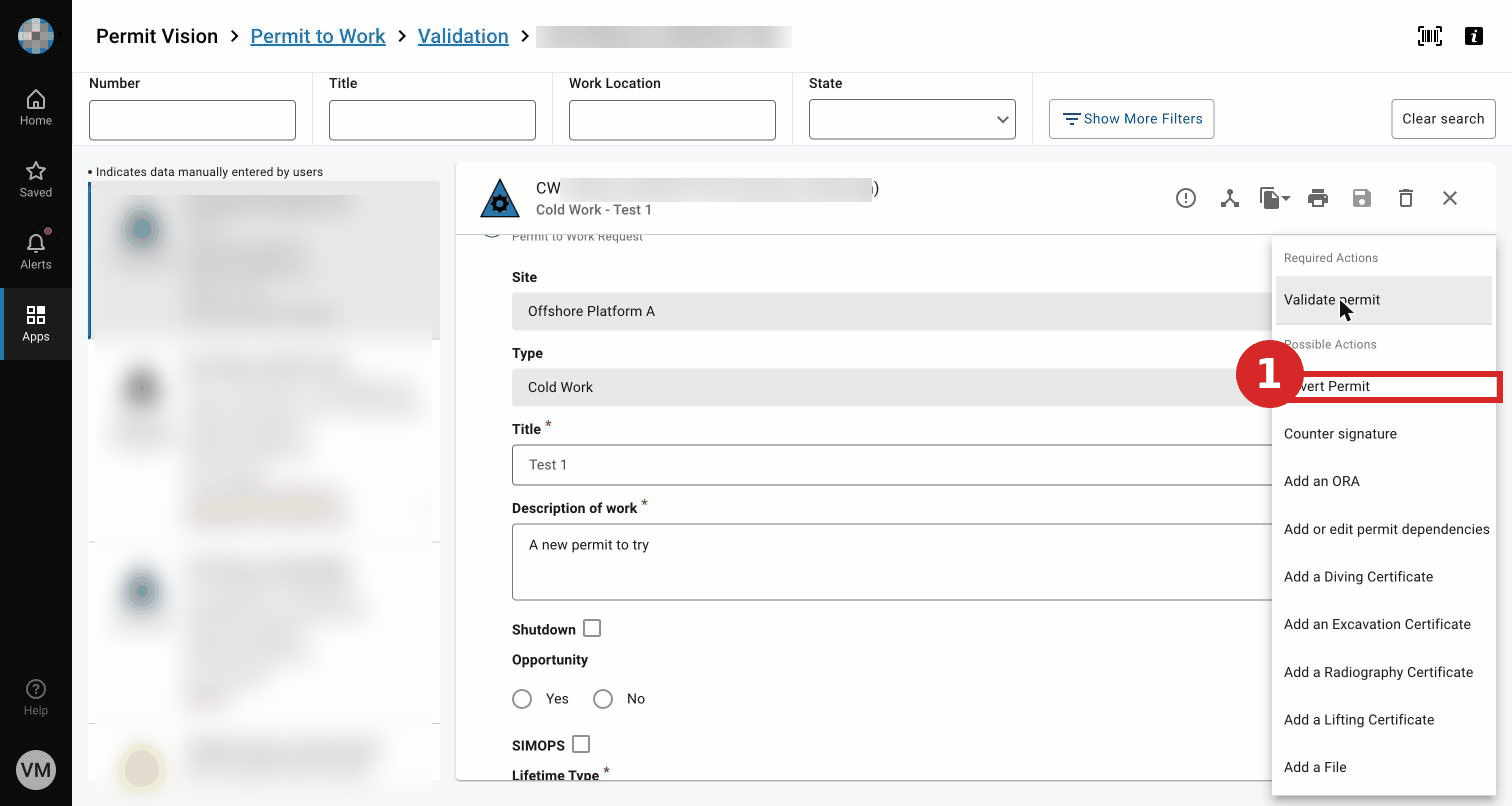Choose Add a File action
The height and width of the screenshot is (806, 1512).
[x=1384, y=767]
